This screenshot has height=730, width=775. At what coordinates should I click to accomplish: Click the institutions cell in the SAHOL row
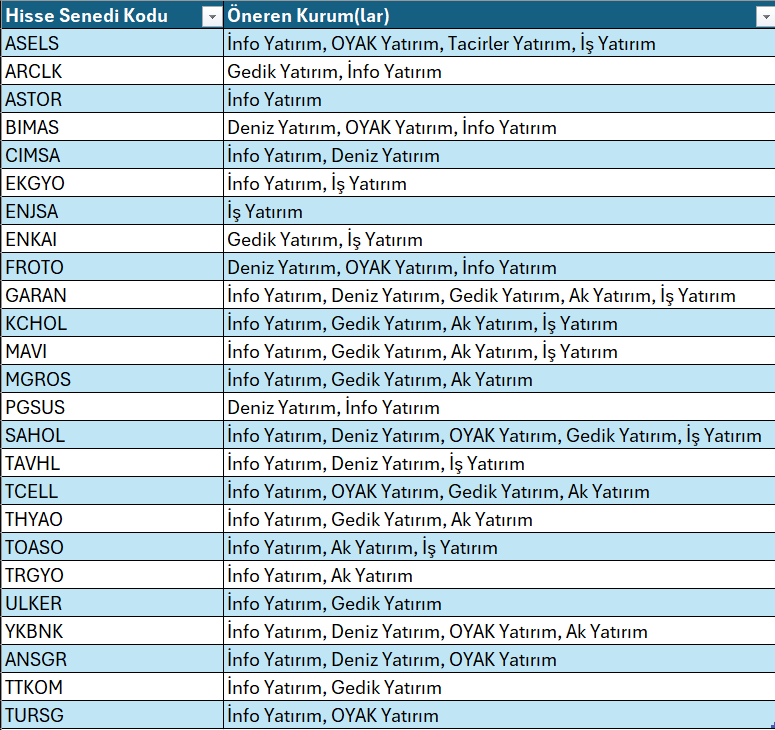[x=499, y=434]
